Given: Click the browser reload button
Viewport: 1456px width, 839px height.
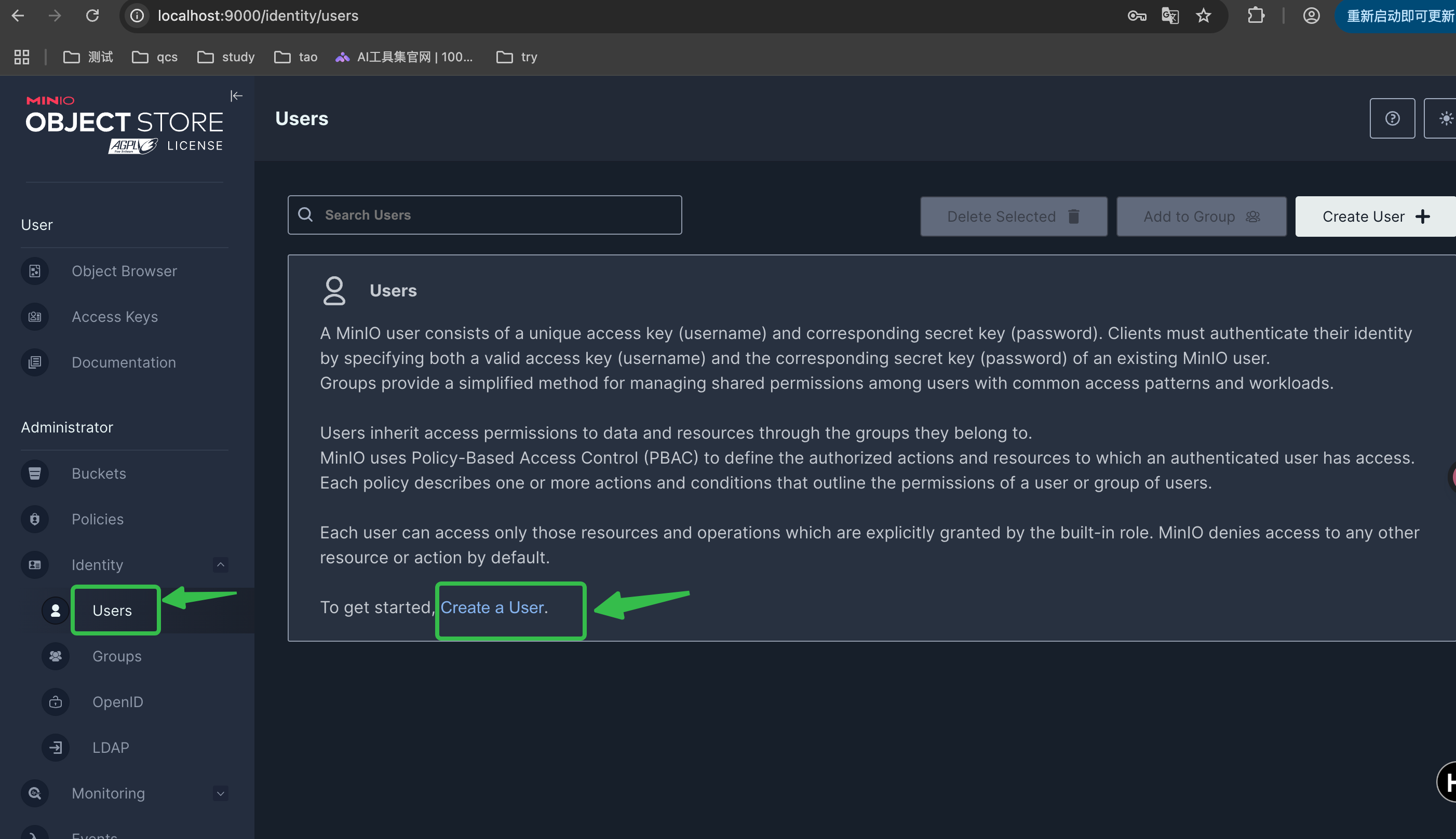Looking at the screenshot, I should coord(92,16).
